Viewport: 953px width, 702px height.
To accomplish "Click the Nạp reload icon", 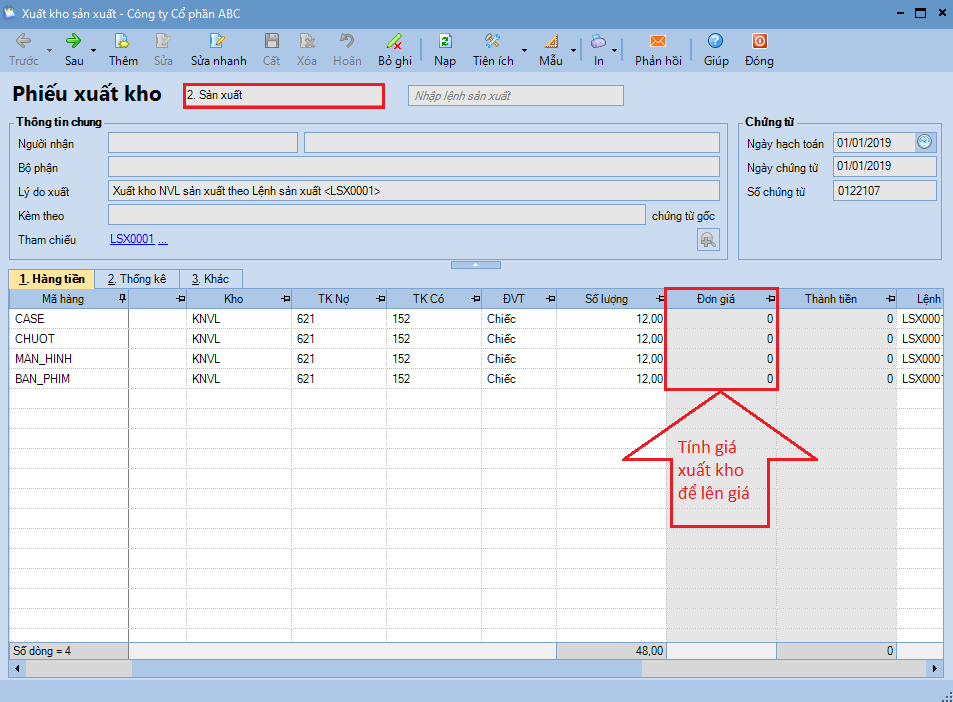I will [x=445, y=42].
